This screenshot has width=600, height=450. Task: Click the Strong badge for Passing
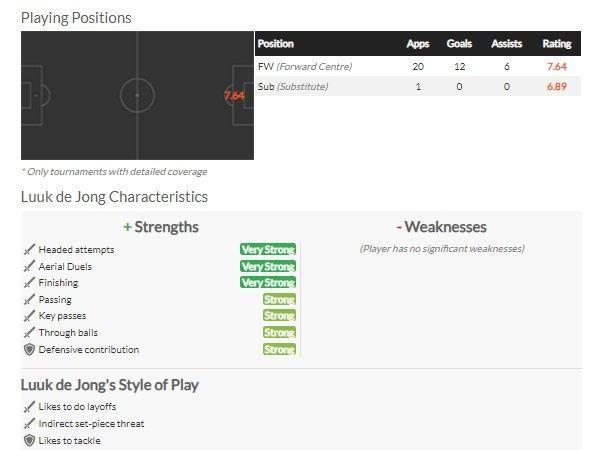[279, 300]
